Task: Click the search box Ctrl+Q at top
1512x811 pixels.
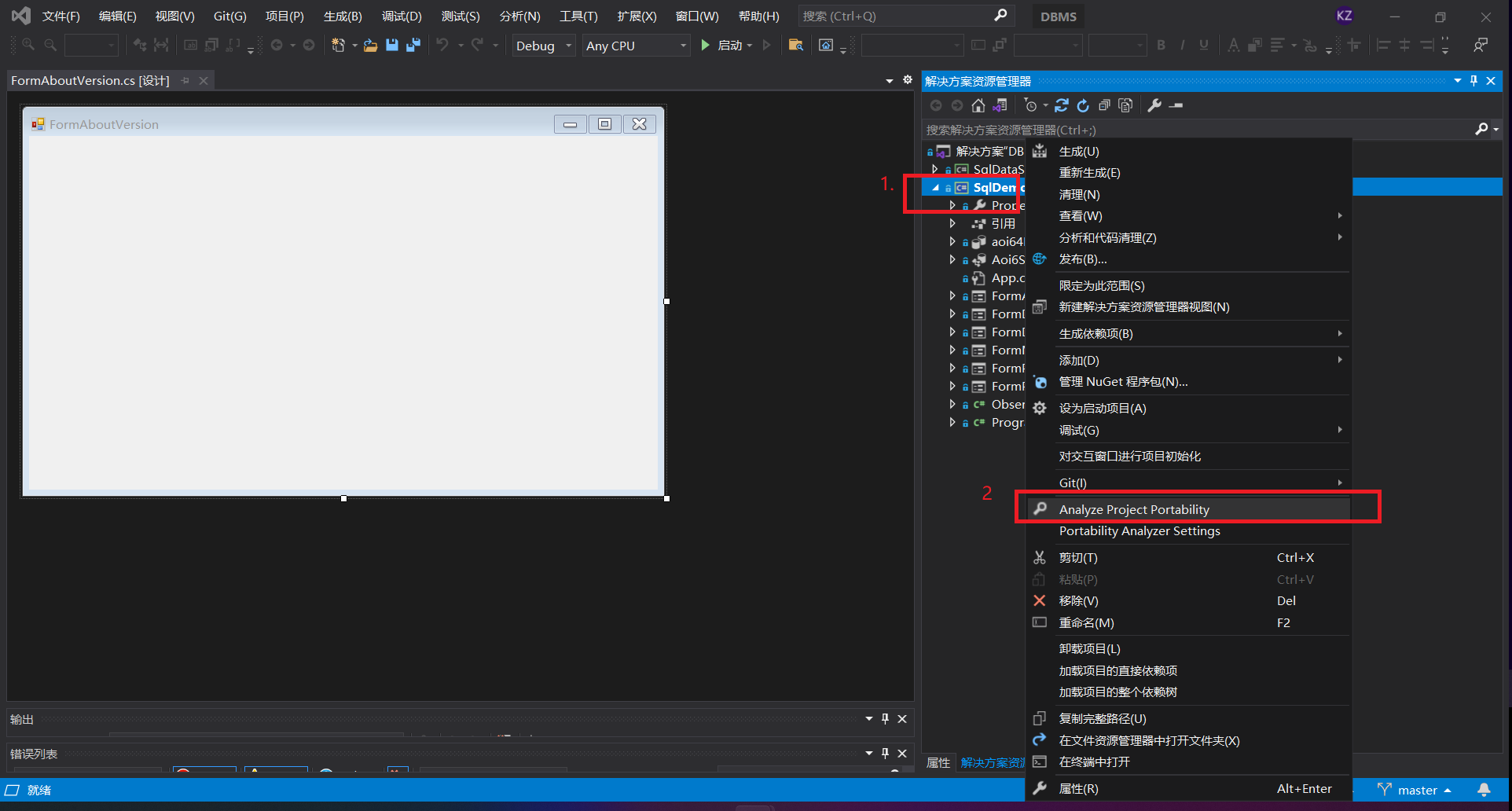Action: [x=905, y=16]
